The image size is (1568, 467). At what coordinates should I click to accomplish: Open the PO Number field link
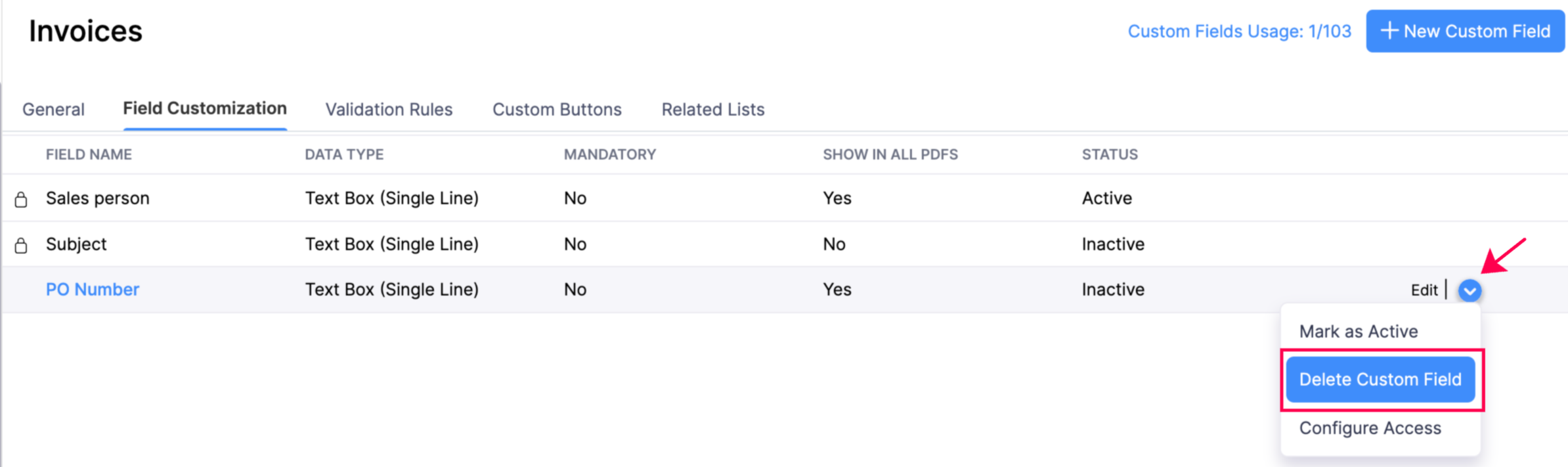92,289
